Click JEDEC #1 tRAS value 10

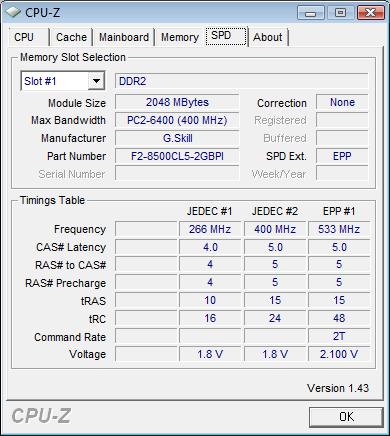[x=210, y=300]
